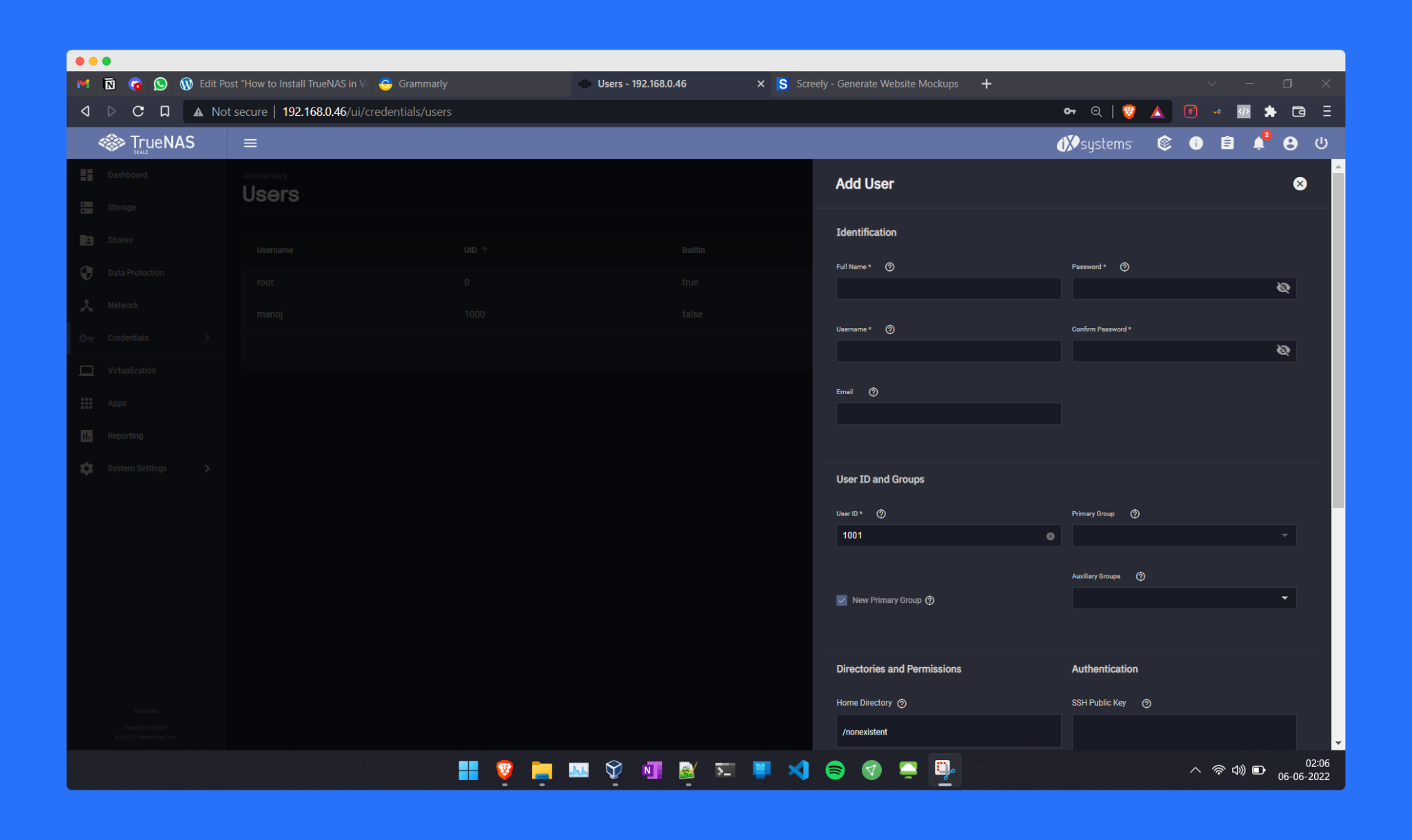The width and height of the screenshot is (1412, 840).
Task: Open the tasks clipboard icon
Action: (x=1227, y=143)
